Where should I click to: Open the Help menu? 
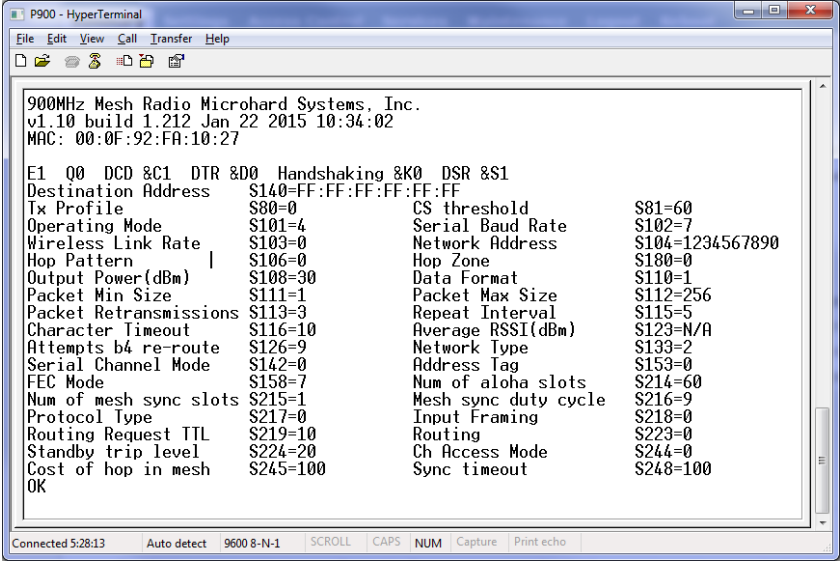tap(217, 39)
